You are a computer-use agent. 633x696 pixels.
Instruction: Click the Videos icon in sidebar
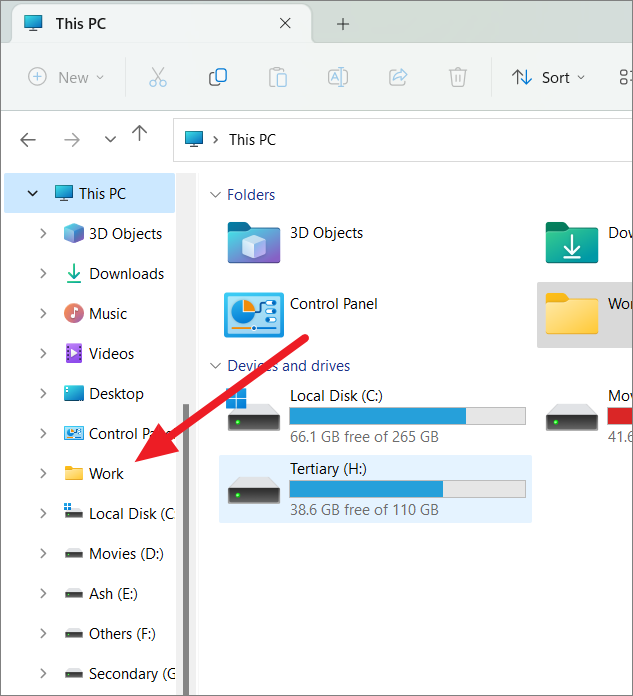coord(74,353)
